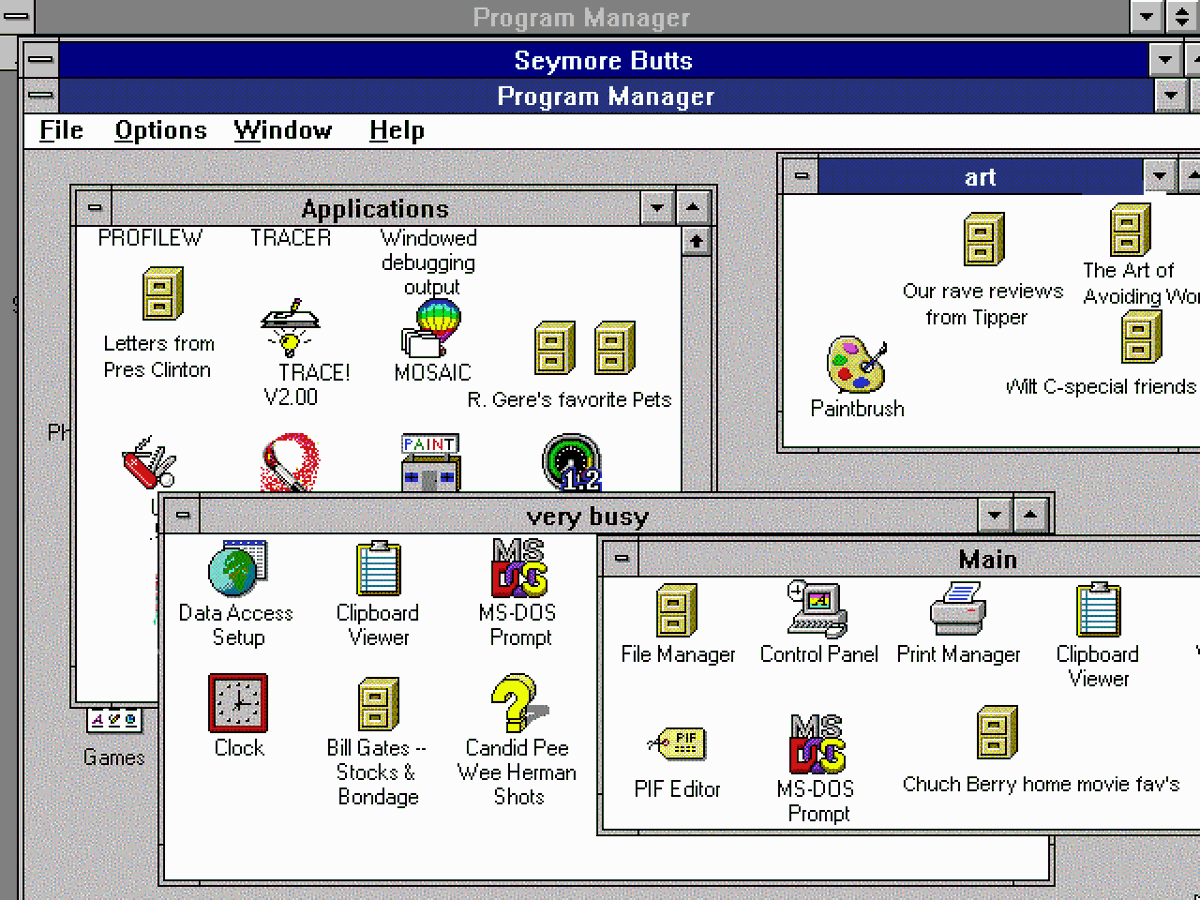Open the very busy window control menu
This screenshot has width=1200, height=900.
coord(182,516)
